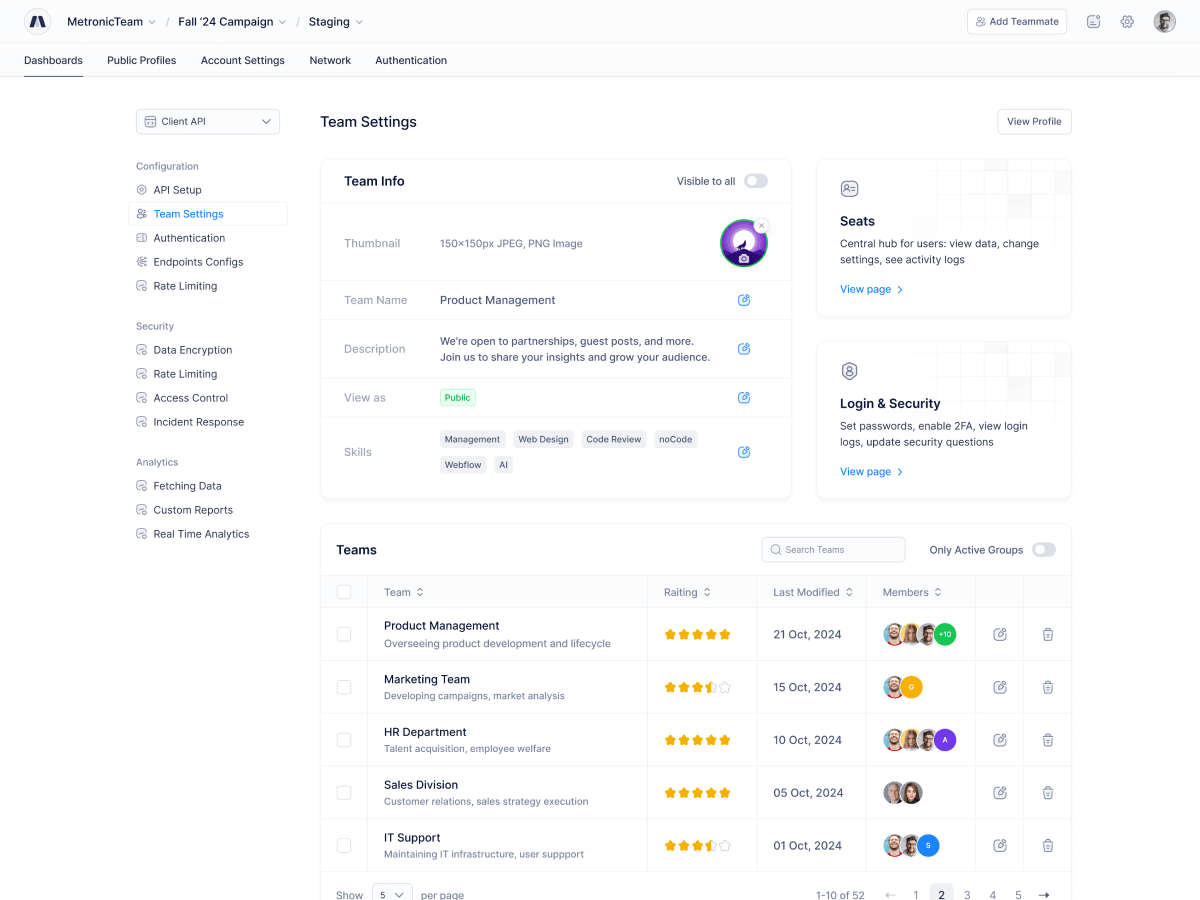Open the notifications icon next to Add Teammate
Viewport: 1200px width, 900px height.
pyautogui.click(x=1093, y=22)
